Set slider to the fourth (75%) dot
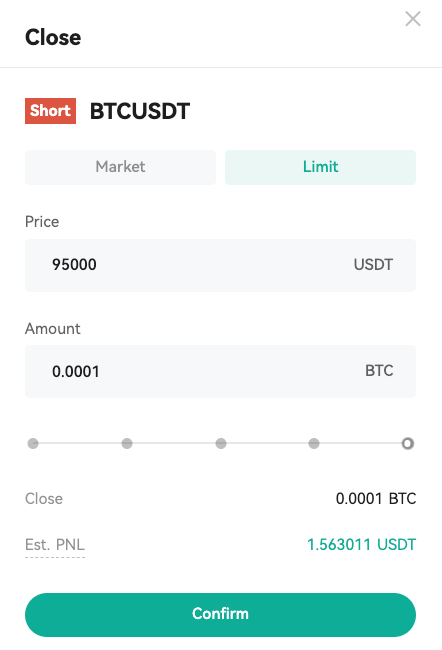The height and width of the screenshot is (650, 442). click(314, 444)
